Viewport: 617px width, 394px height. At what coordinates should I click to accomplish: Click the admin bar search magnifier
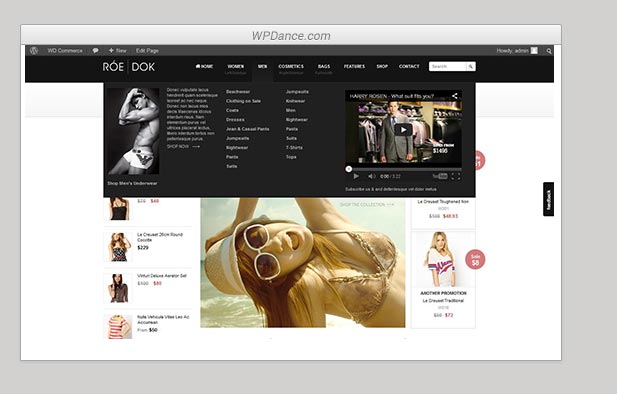(x=549, y=51)
